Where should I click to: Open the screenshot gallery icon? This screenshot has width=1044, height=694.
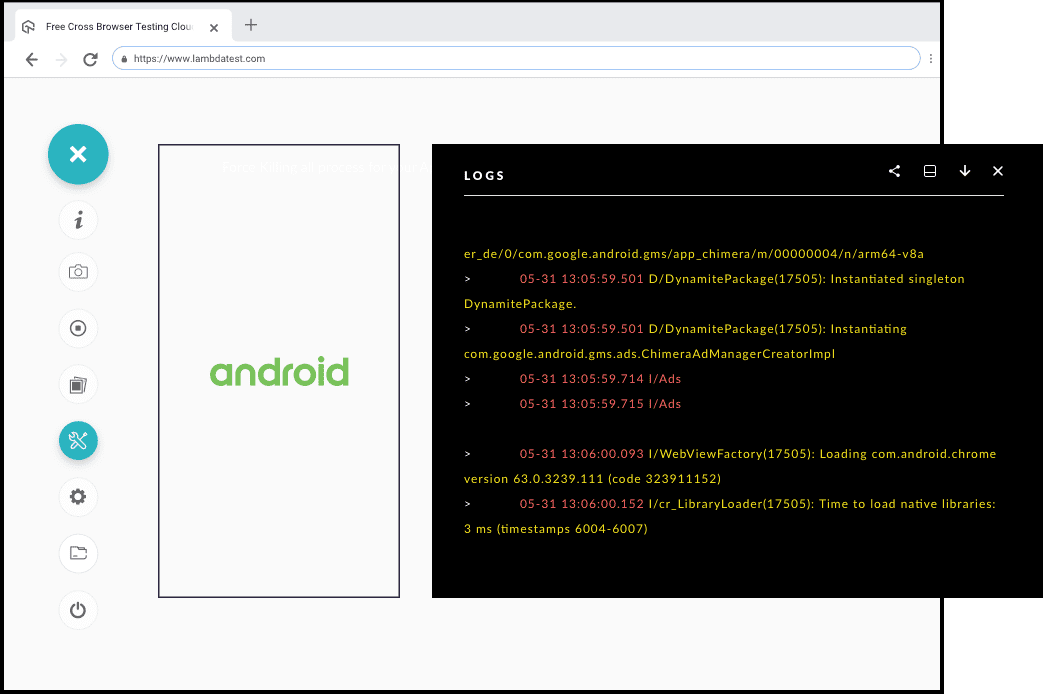(x=78, y=384)
